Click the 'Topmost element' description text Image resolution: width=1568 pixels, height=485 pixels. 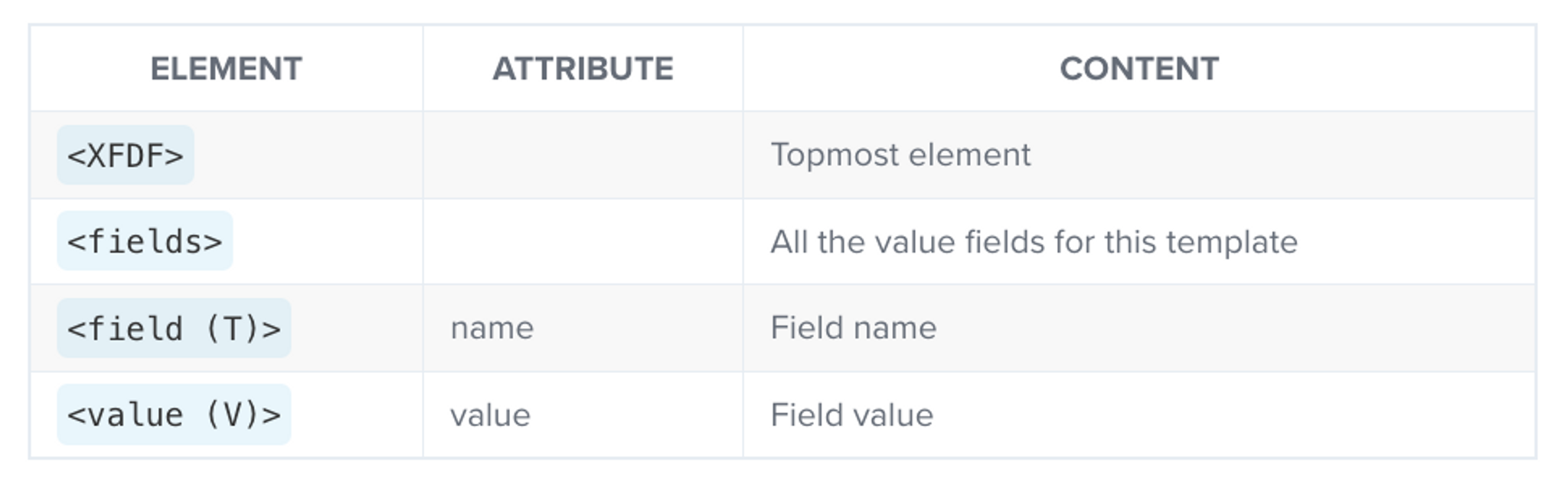pyautogui.click(x=900, y=155)
